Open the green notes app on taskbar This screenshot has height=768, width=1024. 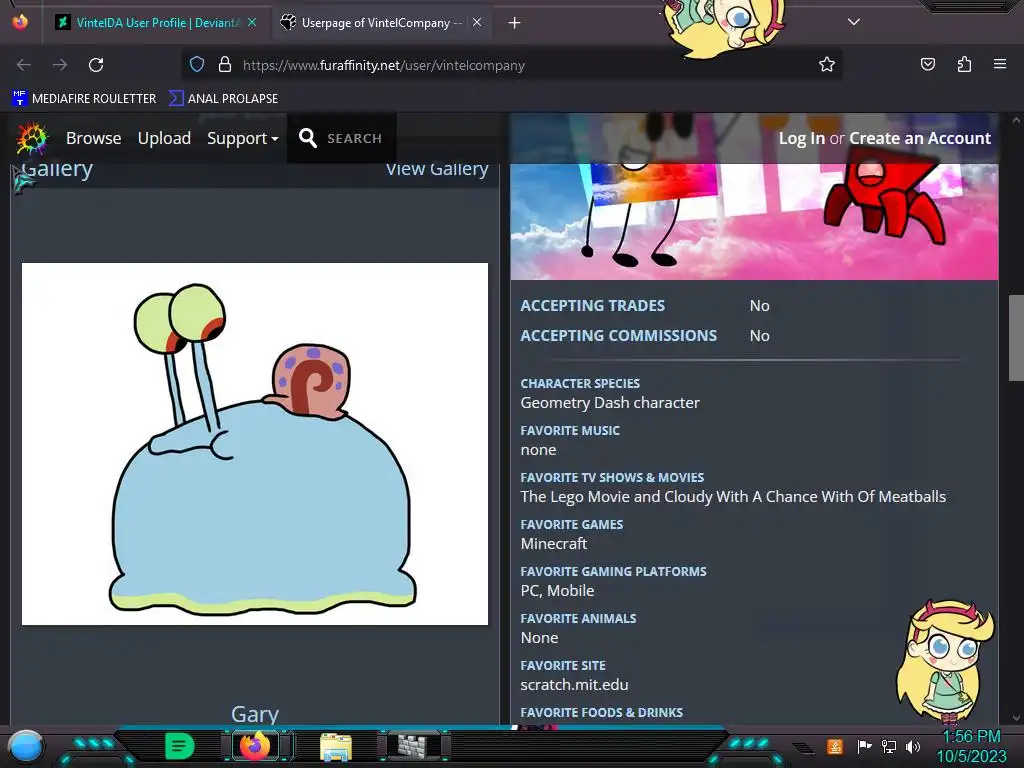179,746
